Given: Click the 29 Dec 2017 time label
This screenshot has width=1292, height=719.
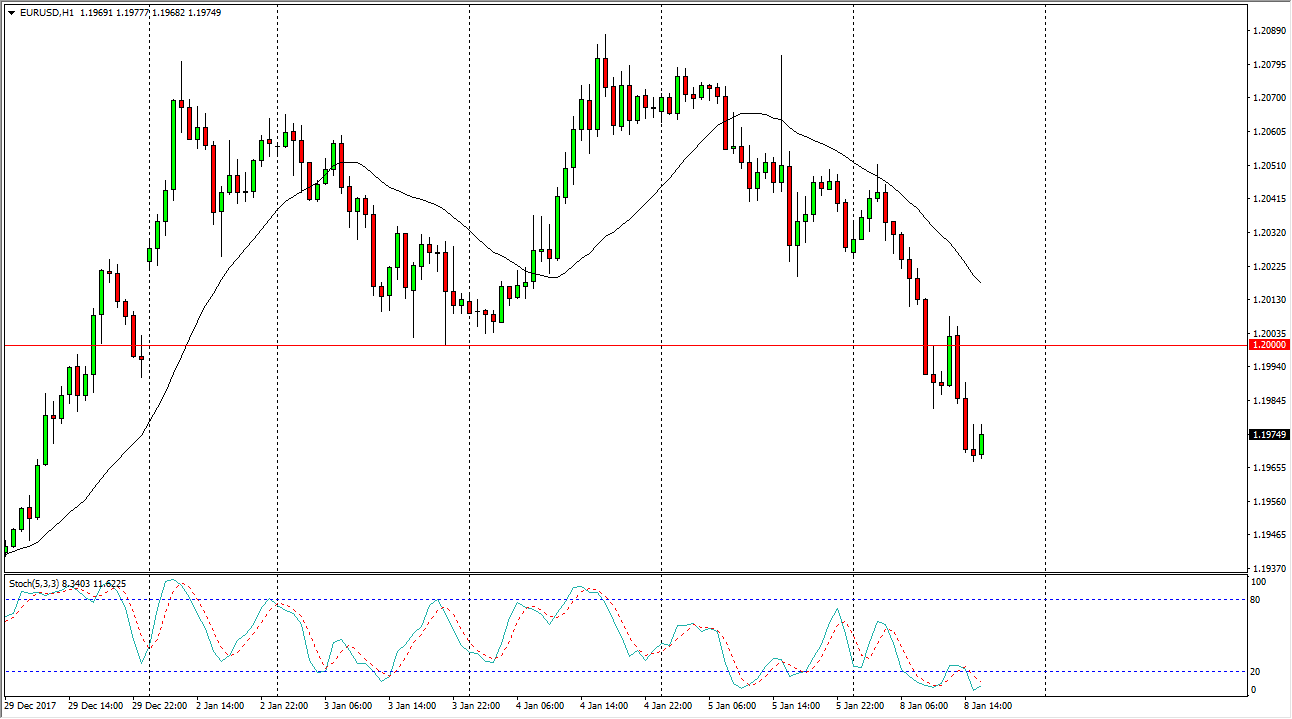Looking at the screenshot, I should coord(31,706).
